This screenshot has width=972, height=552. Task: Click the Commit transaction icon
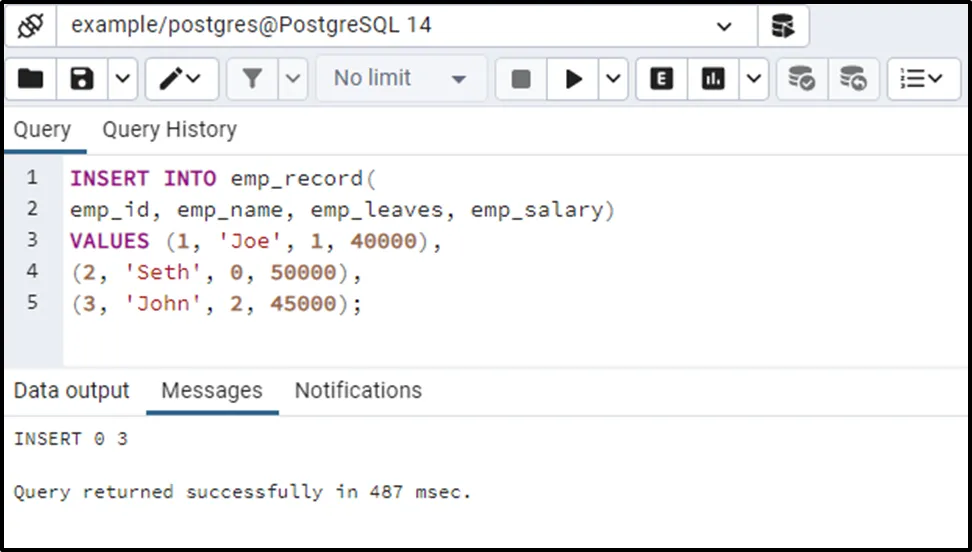point(802,78)
